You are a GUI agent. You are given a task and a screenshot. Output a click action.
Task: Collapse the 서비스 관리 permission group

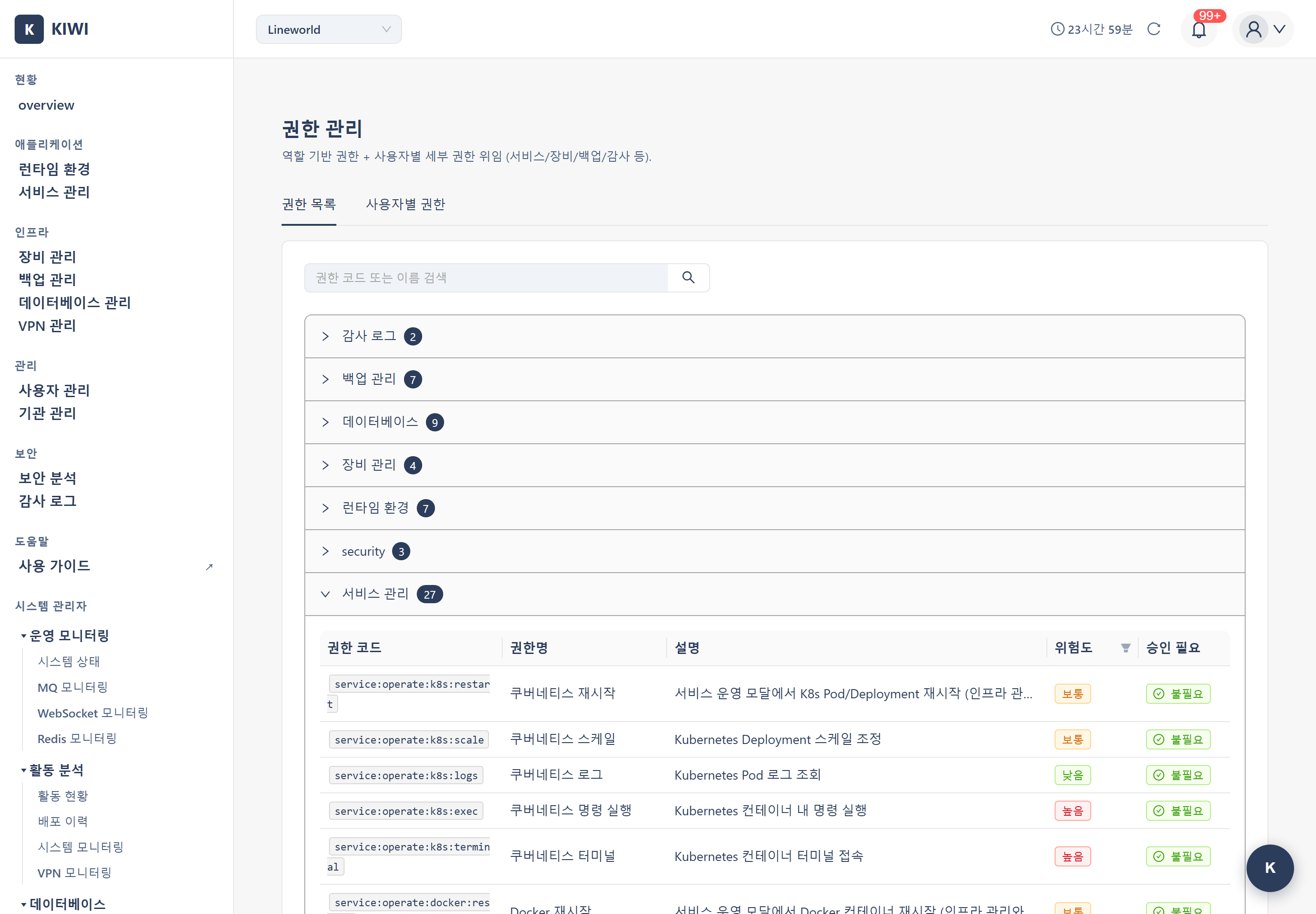coord(775,595)
